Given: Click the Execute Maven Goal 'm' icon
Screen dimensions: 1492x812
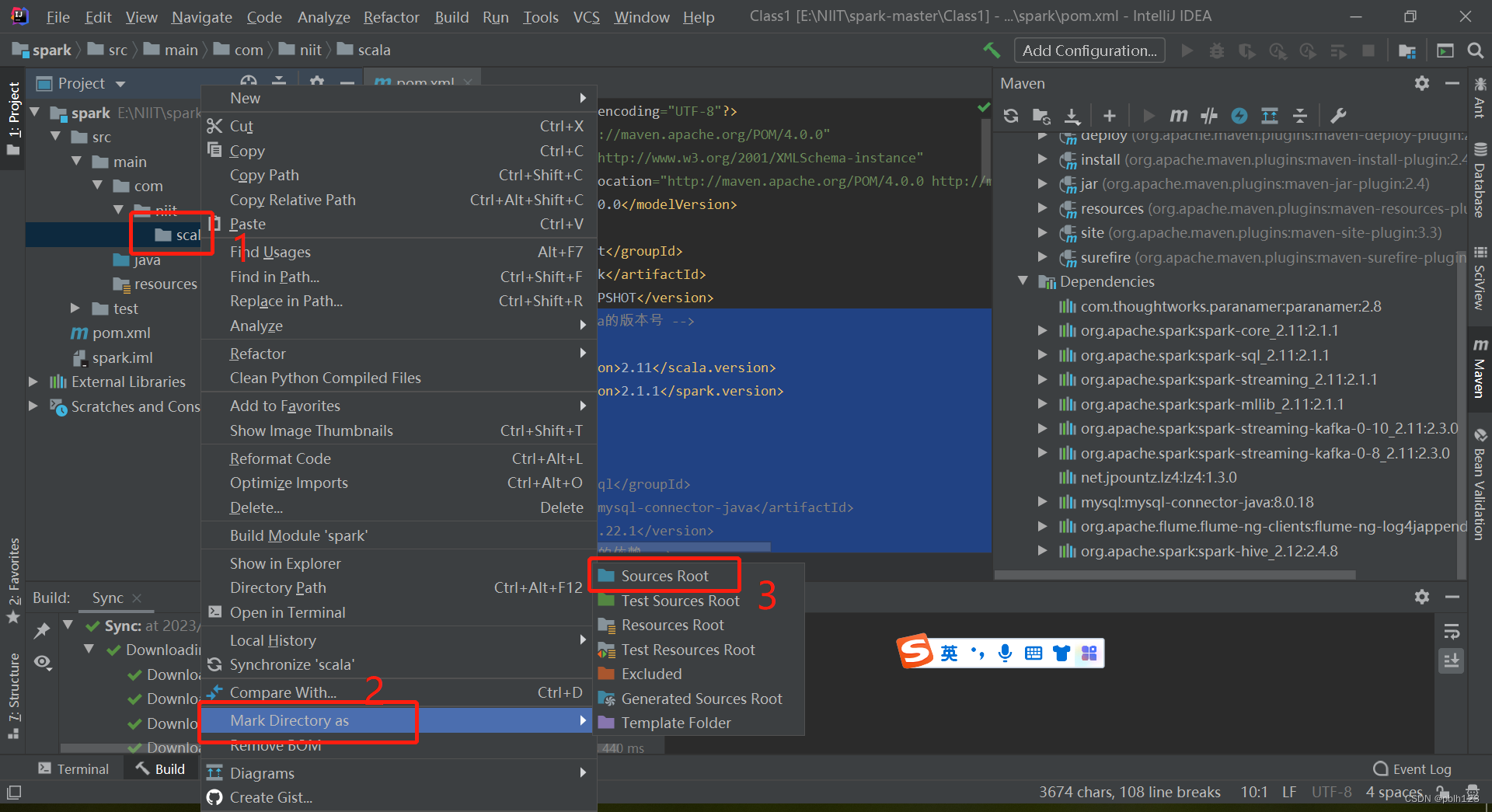Looking at the screenshot, I should click(x=1178, y=116).
